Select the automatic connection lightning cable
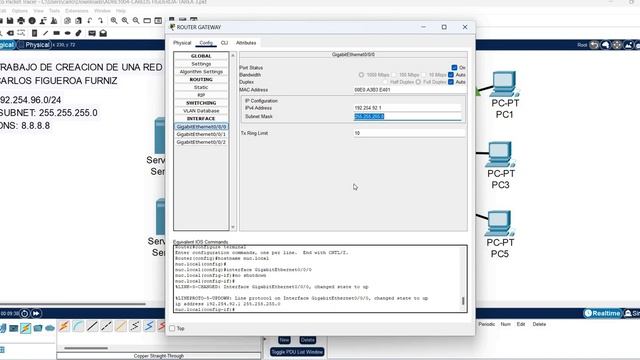This screenshot has height=360, width=640. click(x=64, y=326)
